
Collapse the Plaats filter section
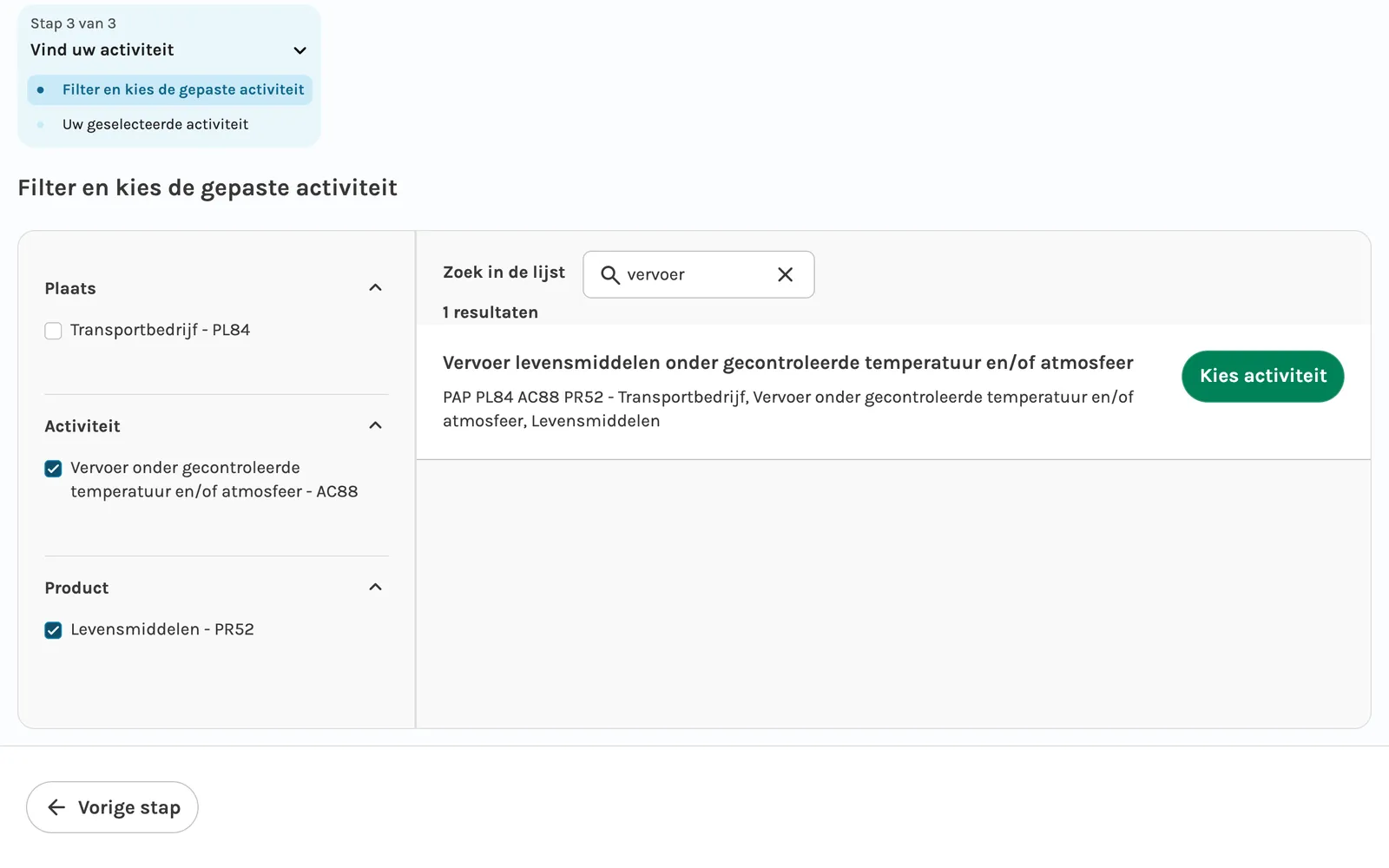[x=375, y=288]
